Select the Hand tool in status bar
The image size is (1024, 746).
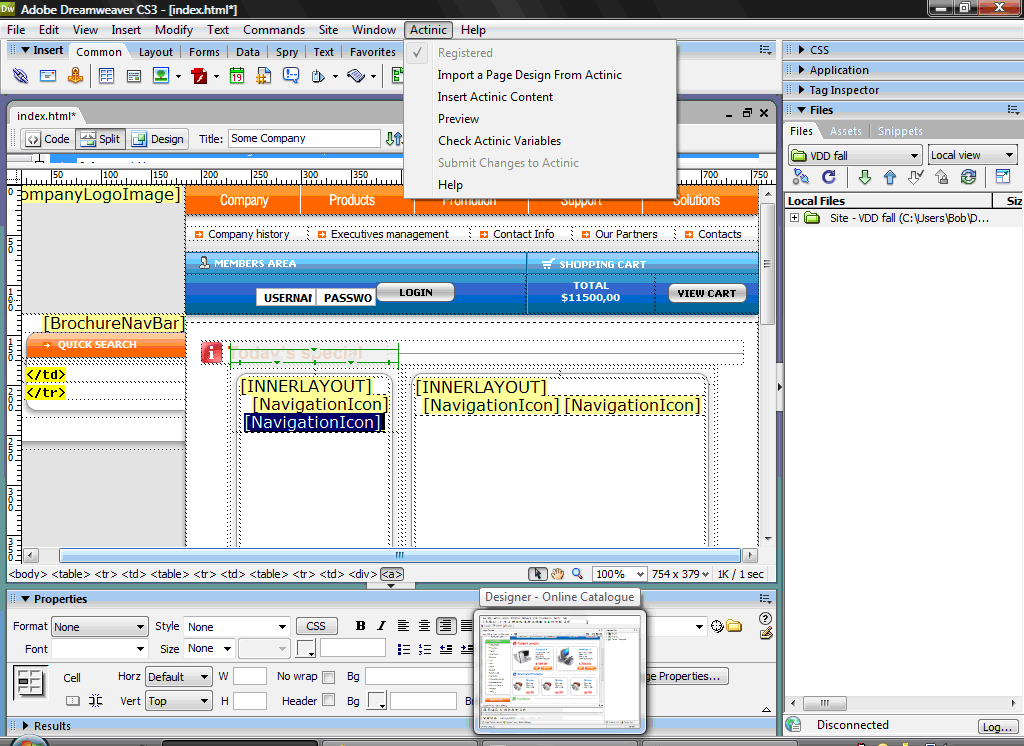[x=558, y=574]
